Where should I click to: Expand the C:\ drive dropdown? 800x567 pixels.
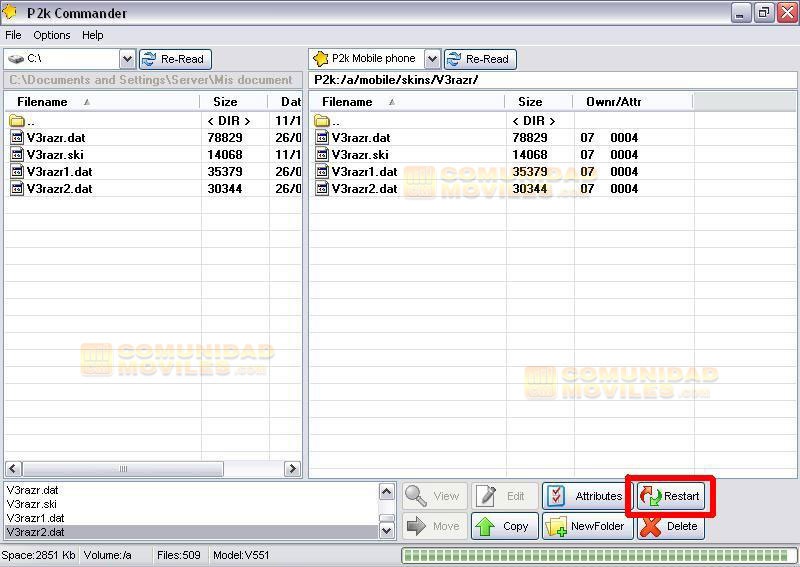click(127, 59)
